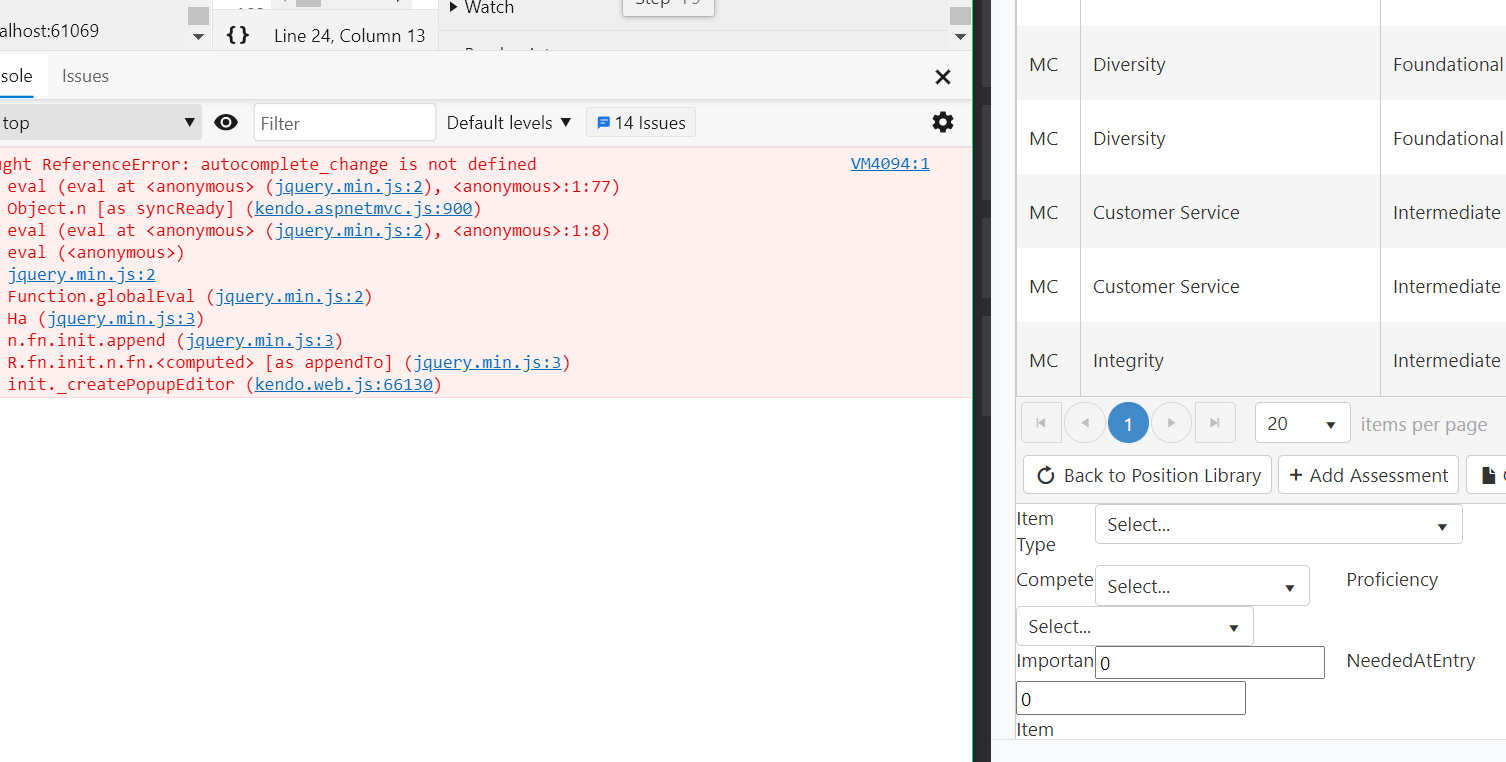Screen dimensions: 1506x762
Task: Toggle the live expression eye icon
Action: click(226, 123)
